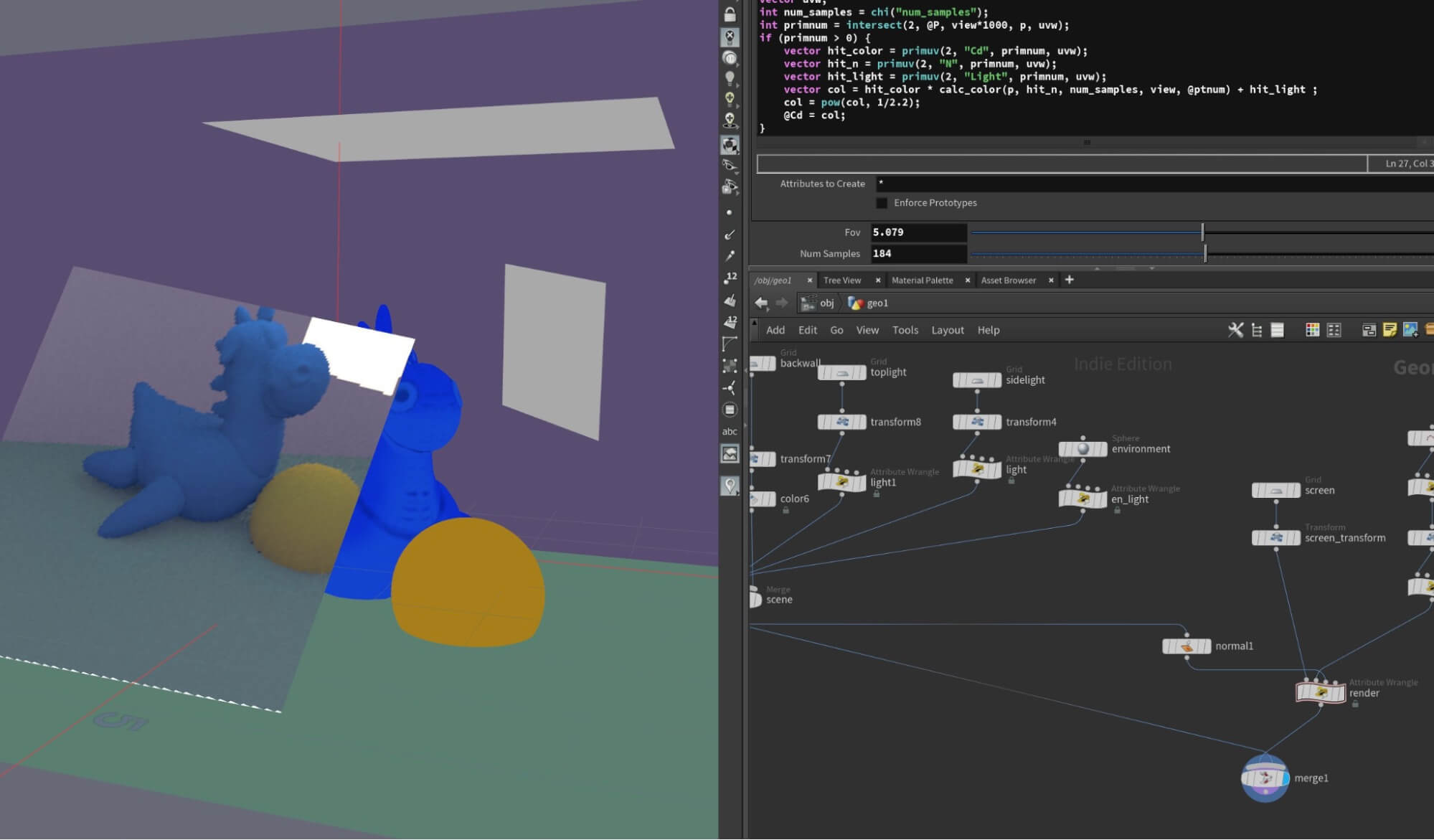Click the wrench tool icon in the network toolbar
Screen dimensions: 1434x840
click(1235, 330)
